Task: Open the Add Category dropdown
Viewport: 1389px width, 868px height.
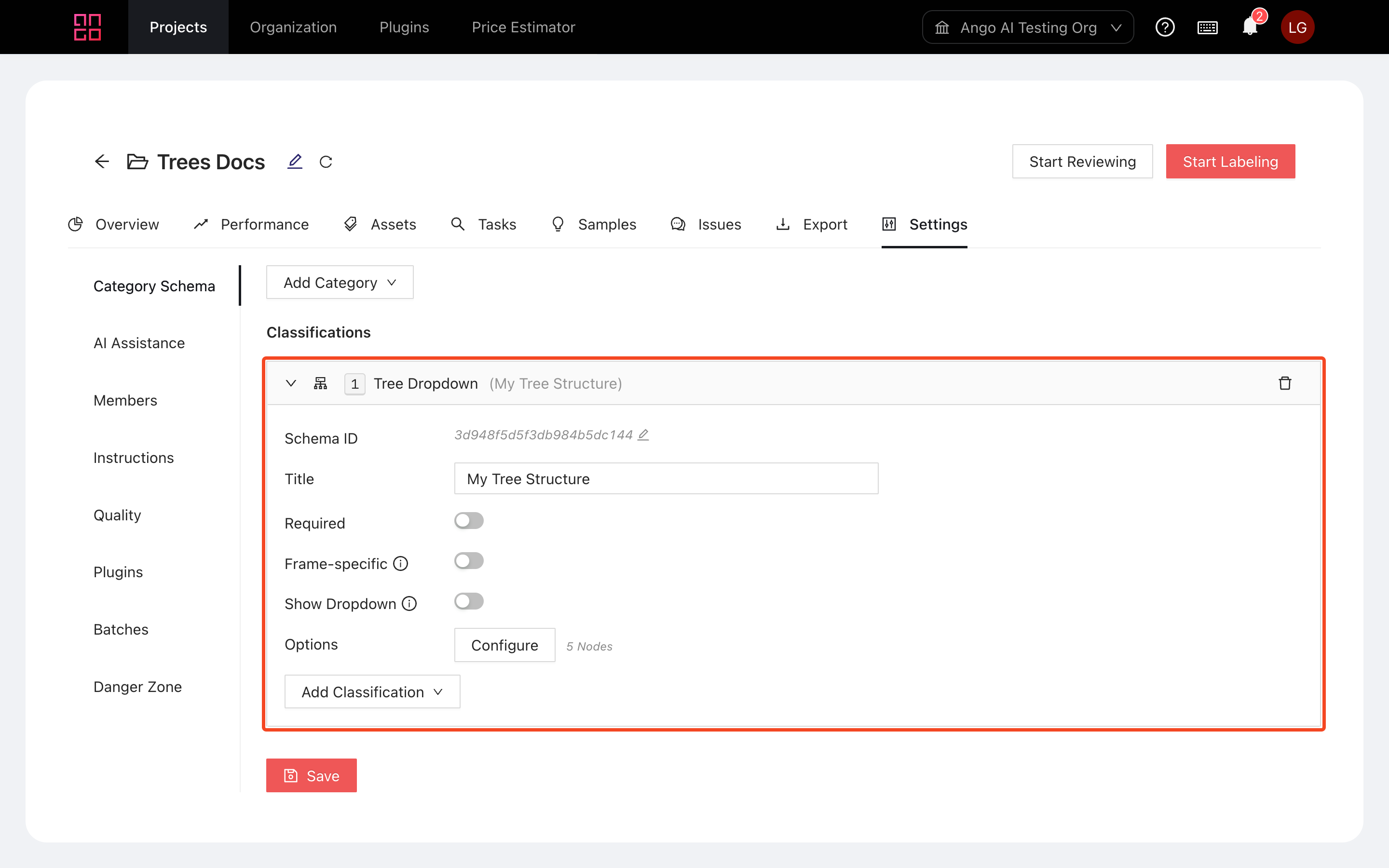Action: [339, 283]
